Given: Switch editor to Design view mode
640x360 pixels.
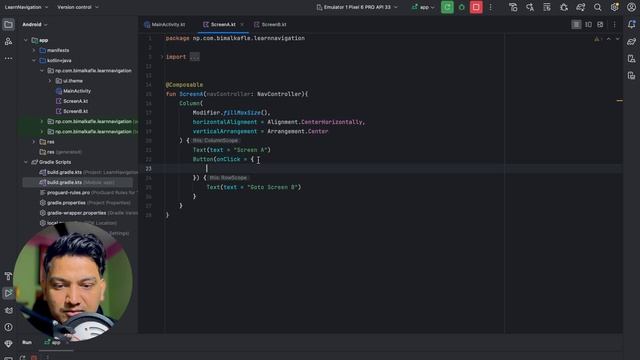Looking at the screenshot, I should (600, 24).
